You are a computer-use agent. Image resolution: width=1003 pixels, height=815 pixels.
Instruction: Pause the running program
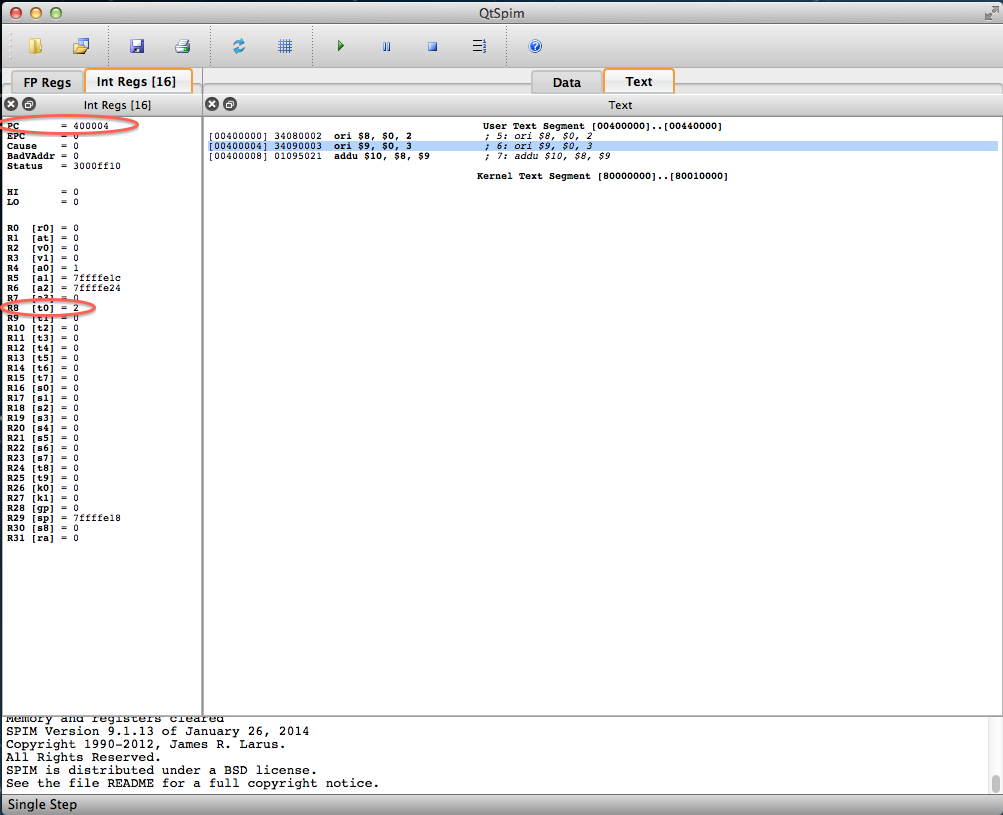pos(387,46)
